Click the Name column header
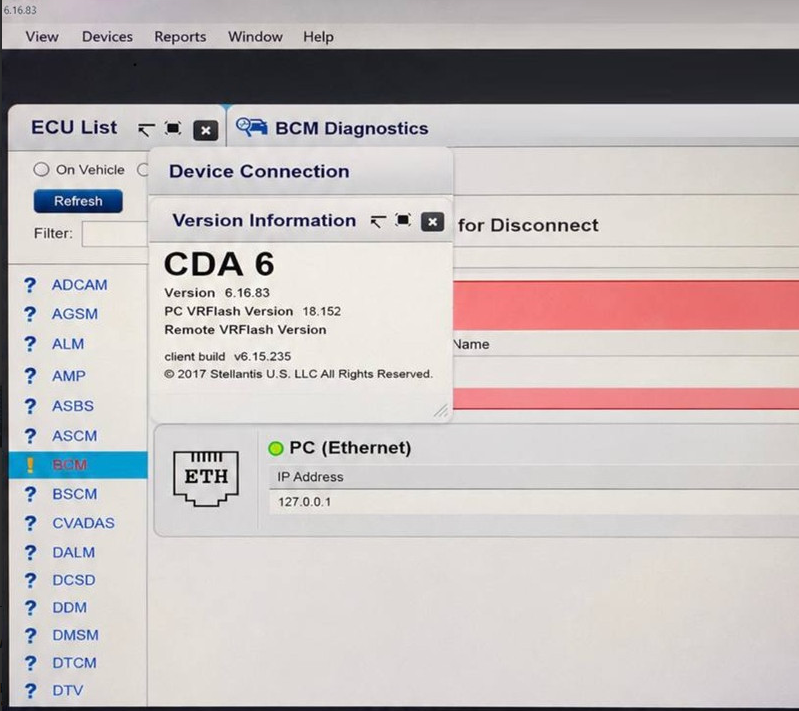Screen dimensions: 799x711 [x=471, y=345]
